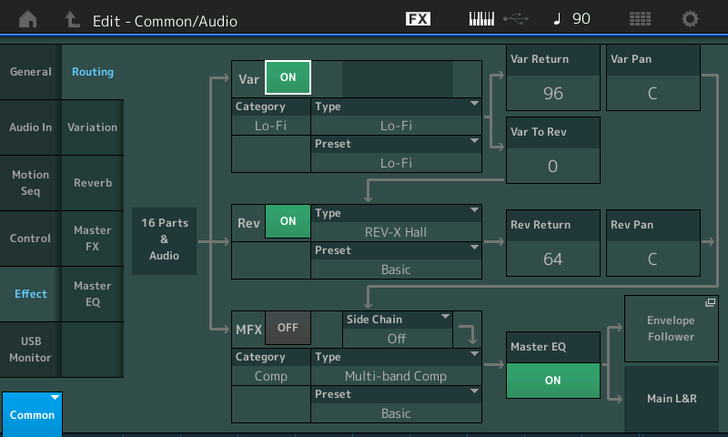Toggle the Rev ON switch

click(x=288, y=222)
